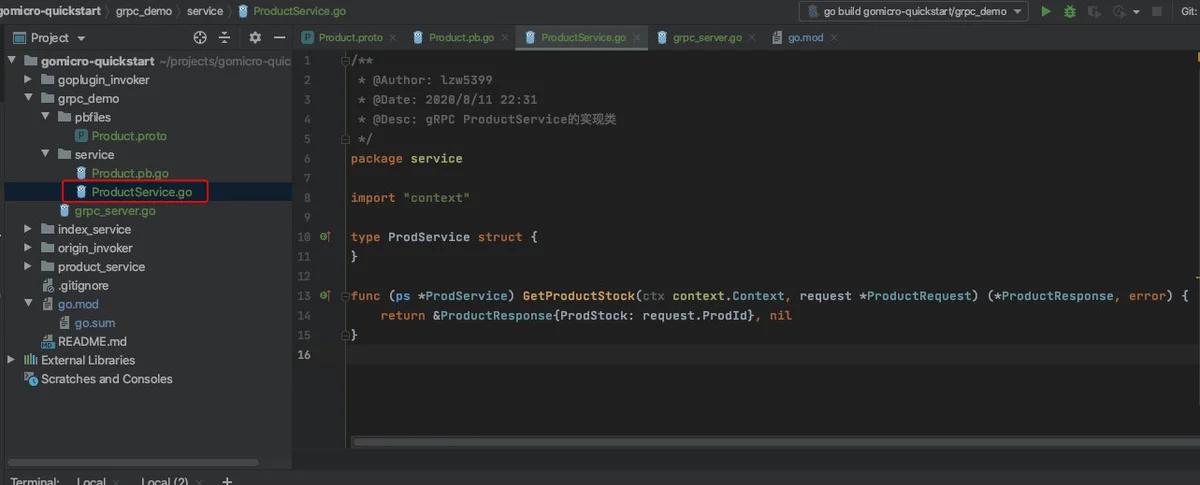The image size is (1200, 485).
Task: Select the pbfiles folder name in tree
Action: coord(92,117)
